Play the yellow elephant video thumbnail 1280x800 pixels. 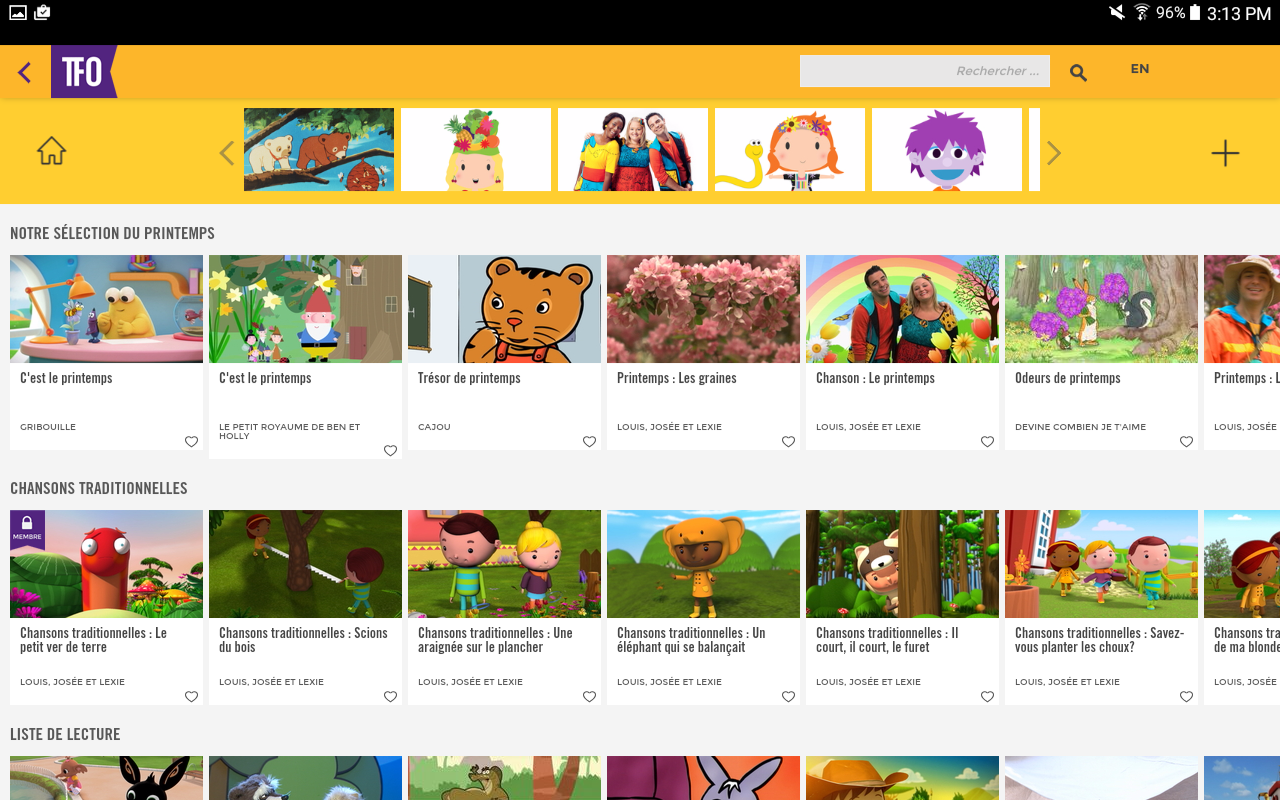point(703,564)
